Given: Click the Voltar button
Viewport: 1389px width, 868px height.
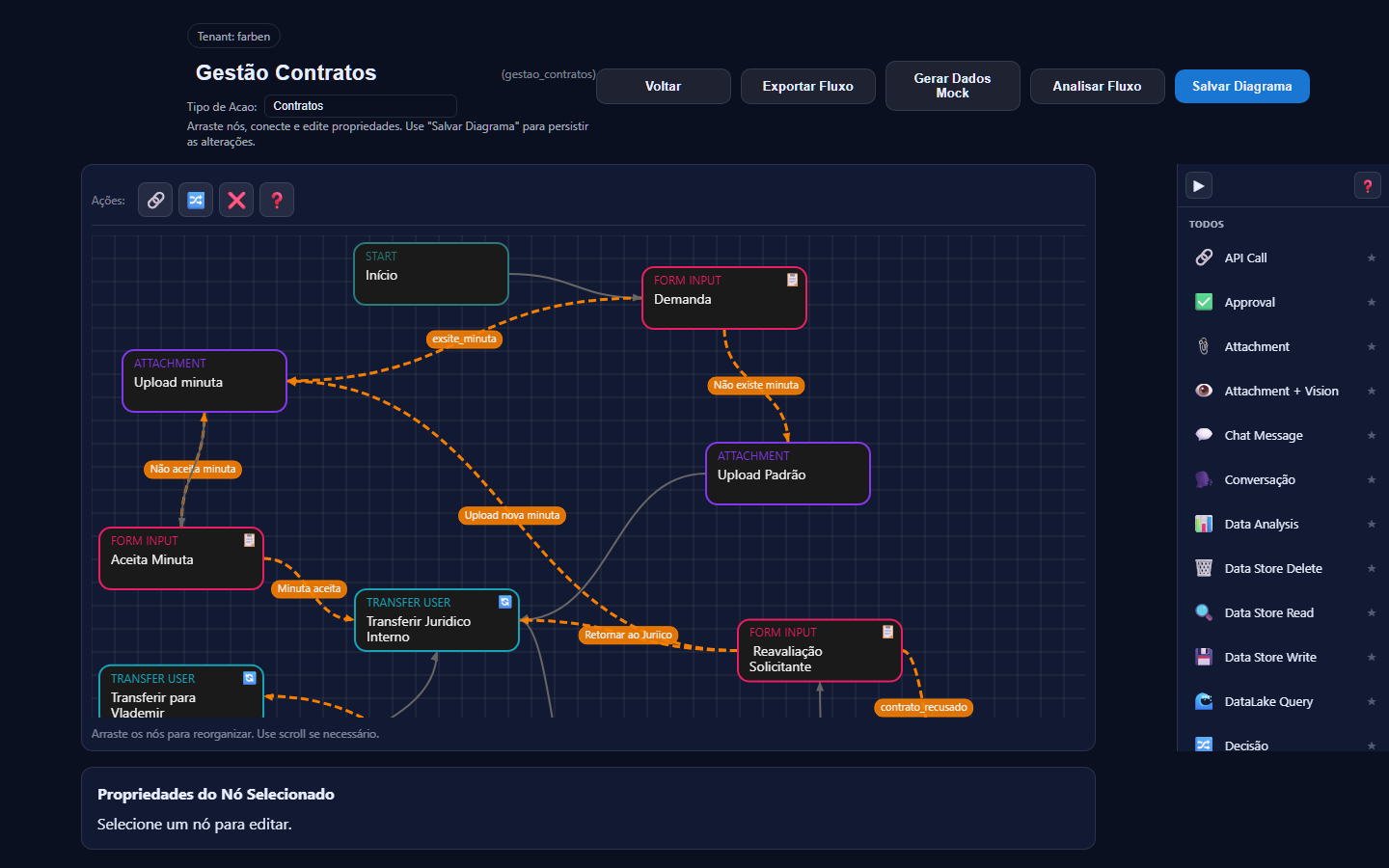Looking at the screenshot, I should 663,86.
